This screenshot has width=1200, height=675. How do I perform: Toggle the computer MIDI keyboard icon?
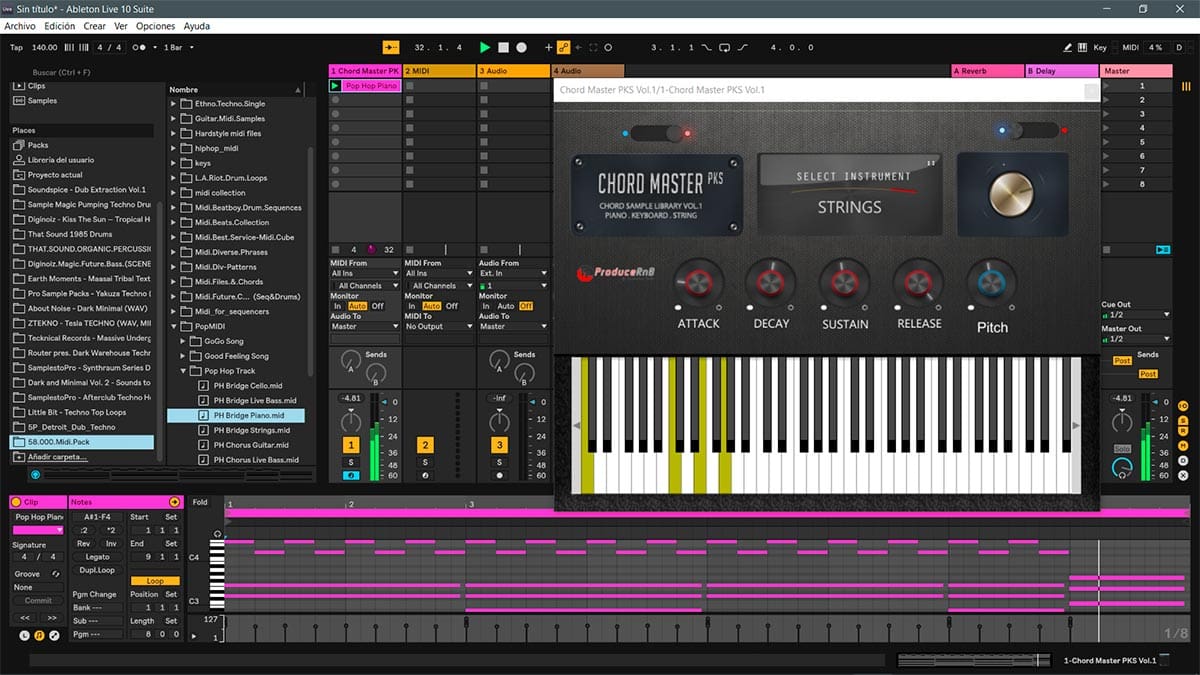[1082, 47]
